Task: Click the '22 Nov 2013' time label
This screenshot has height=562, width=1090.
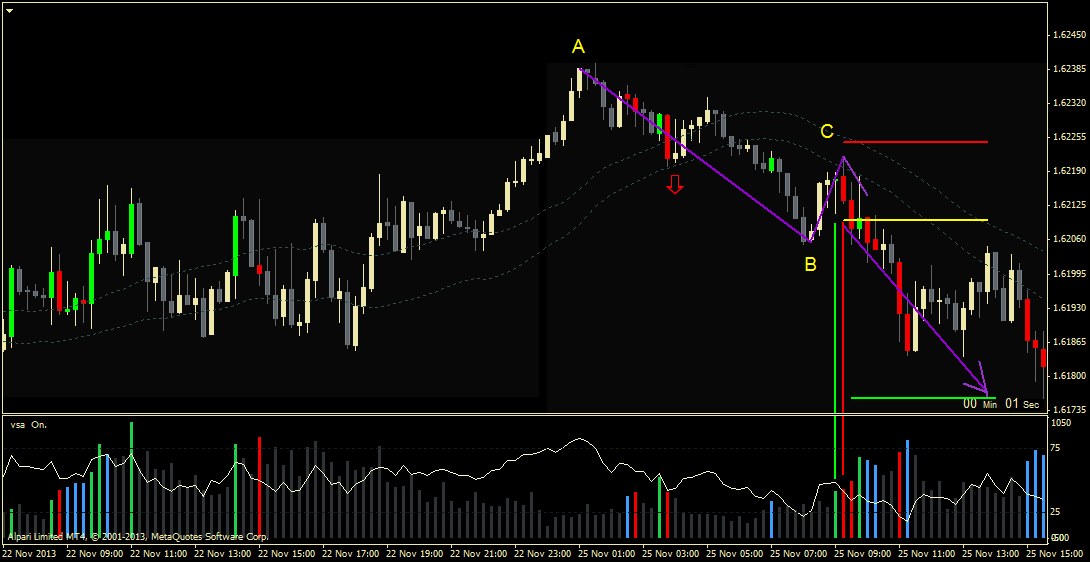Action: [x=31, y=554]
